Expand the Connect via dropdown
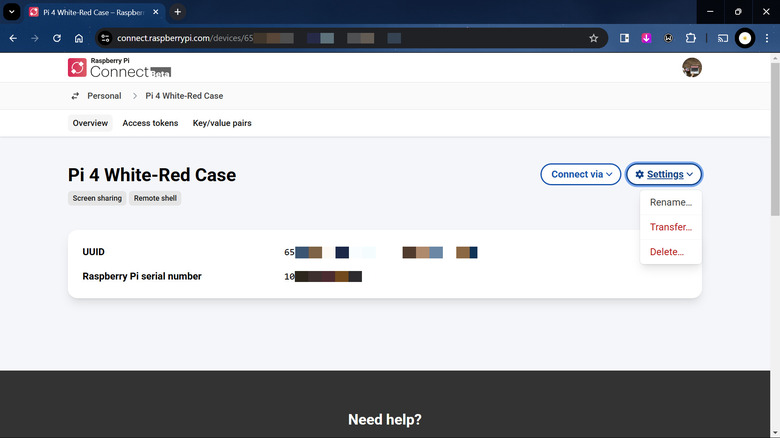Screen dimensions: 780x438 [x=581, y=174]
